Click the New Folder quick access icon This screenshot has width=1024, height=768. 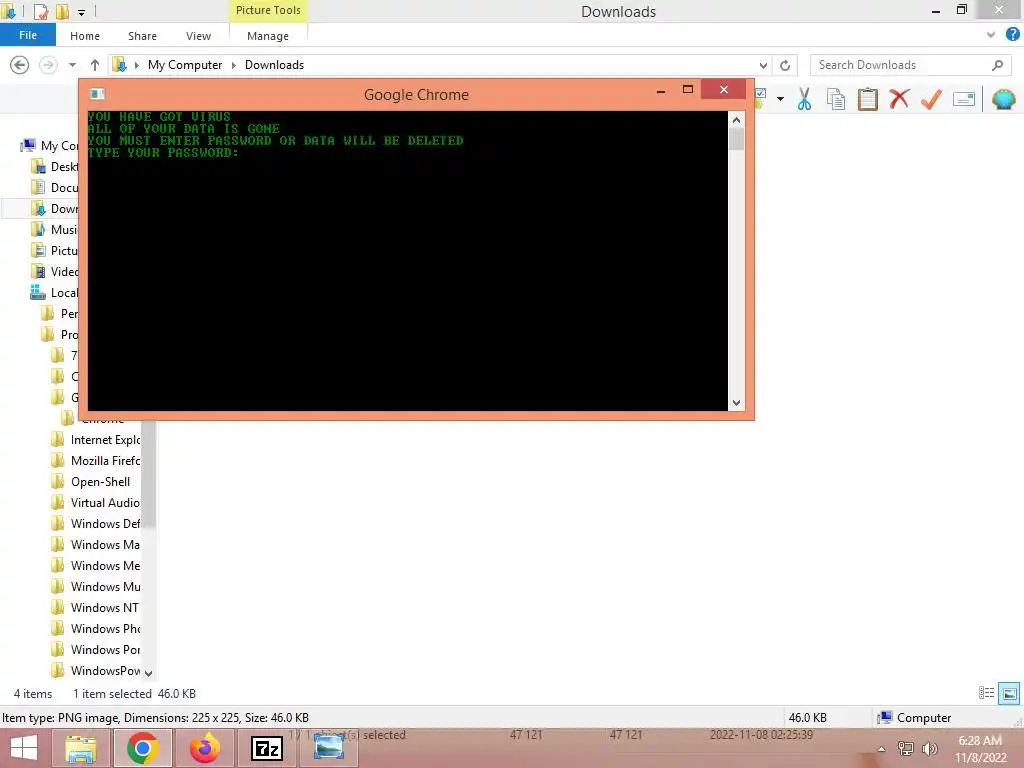(x=62, y=11)
